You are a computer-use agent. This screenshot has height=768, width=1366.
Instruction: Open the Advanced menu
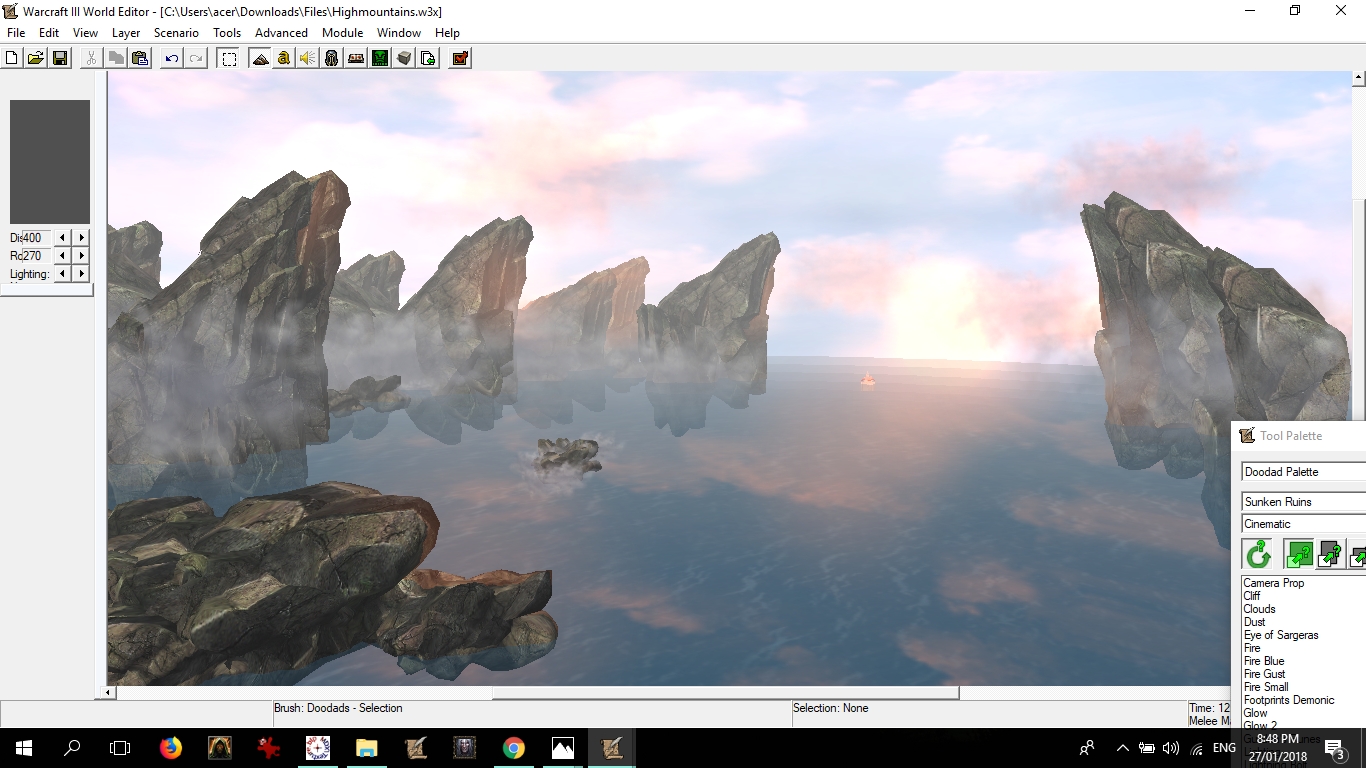281,33
